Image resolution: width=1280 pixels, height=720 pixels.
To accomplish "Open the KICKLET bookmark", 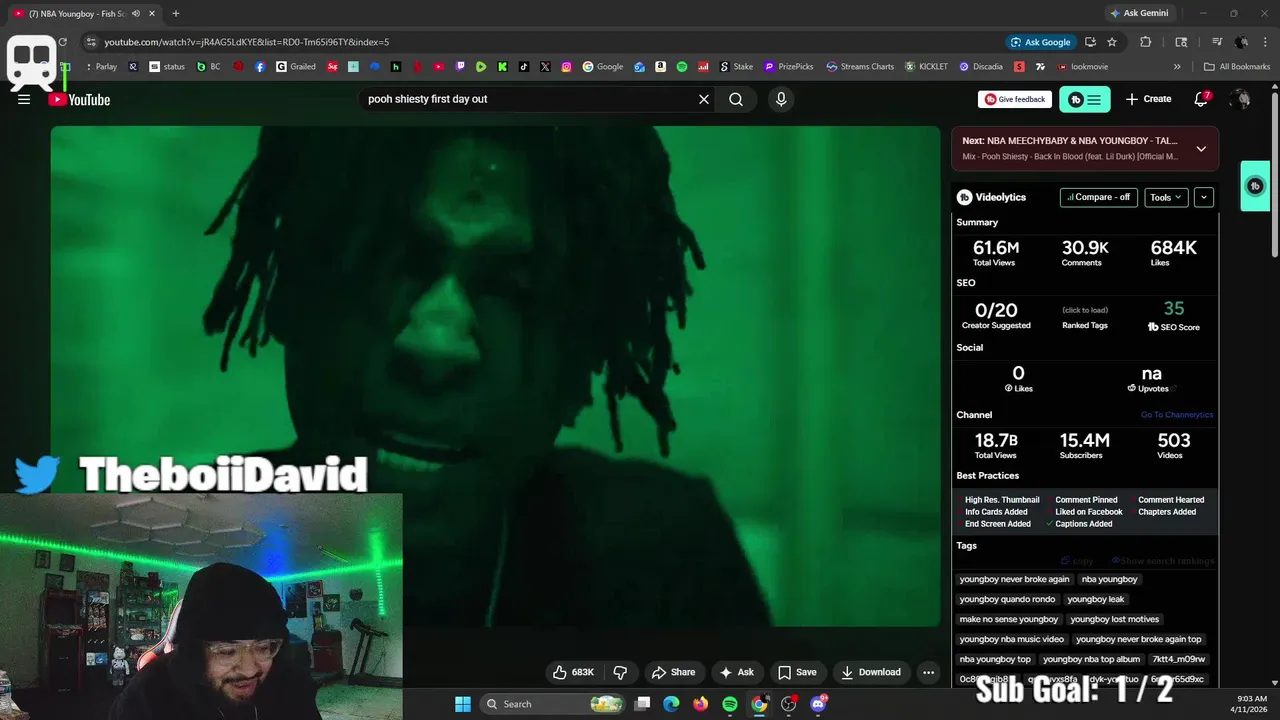I will [926, 67].
